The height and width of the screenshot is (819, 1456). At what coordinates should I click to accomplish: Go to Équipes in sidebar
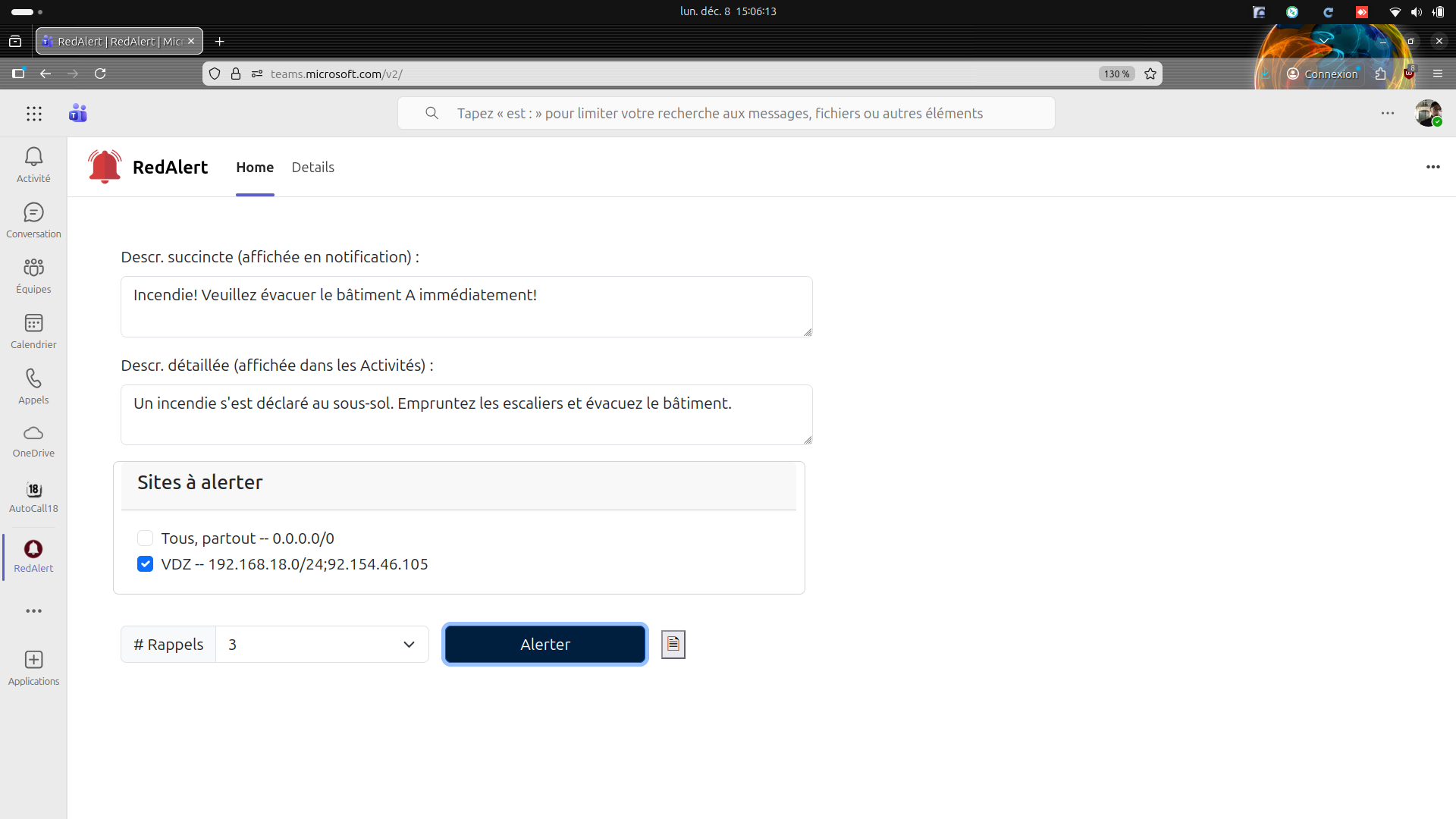click(33, 268)
